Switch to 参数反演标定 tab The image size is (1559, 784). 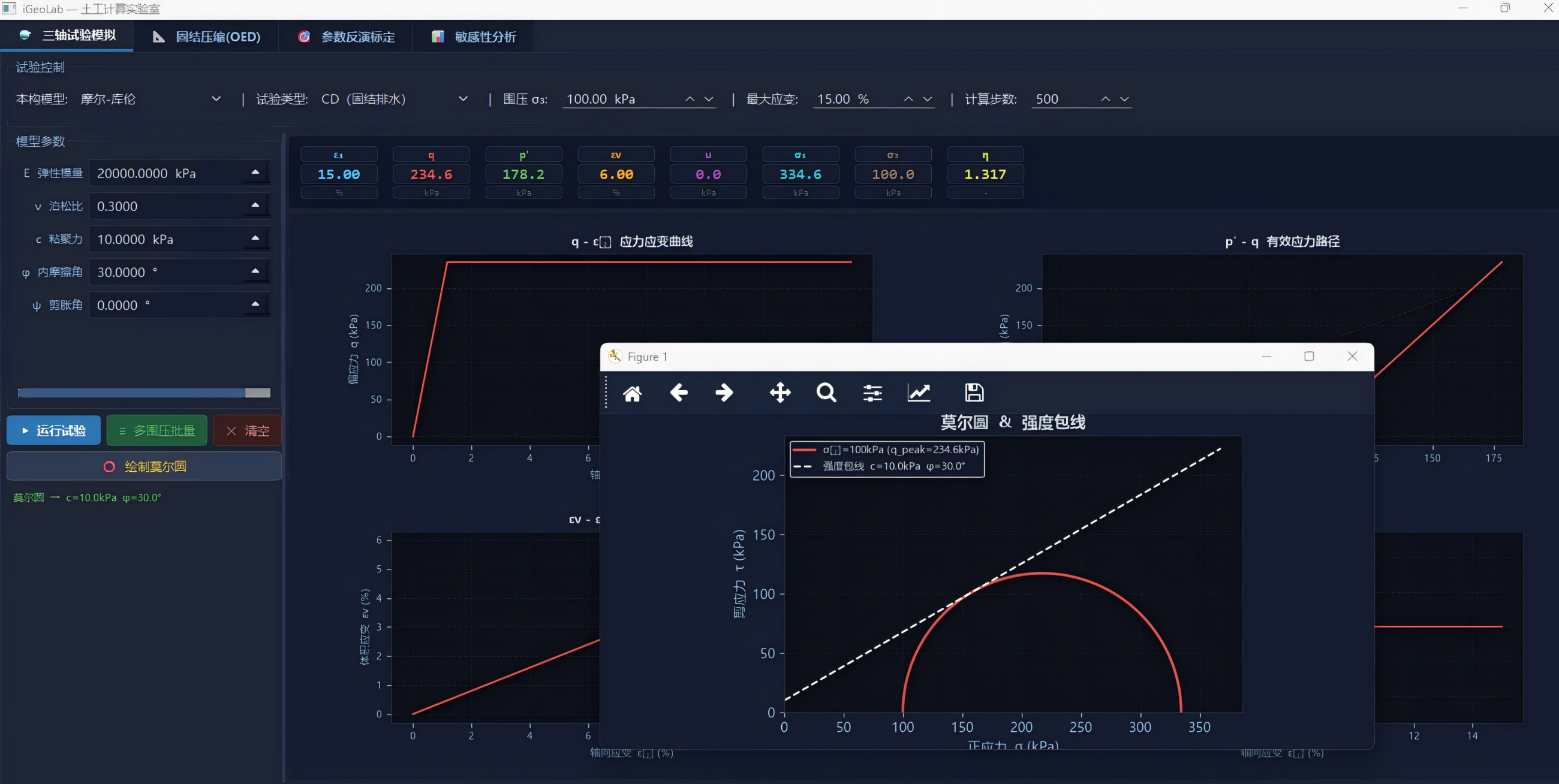point(345,37)
